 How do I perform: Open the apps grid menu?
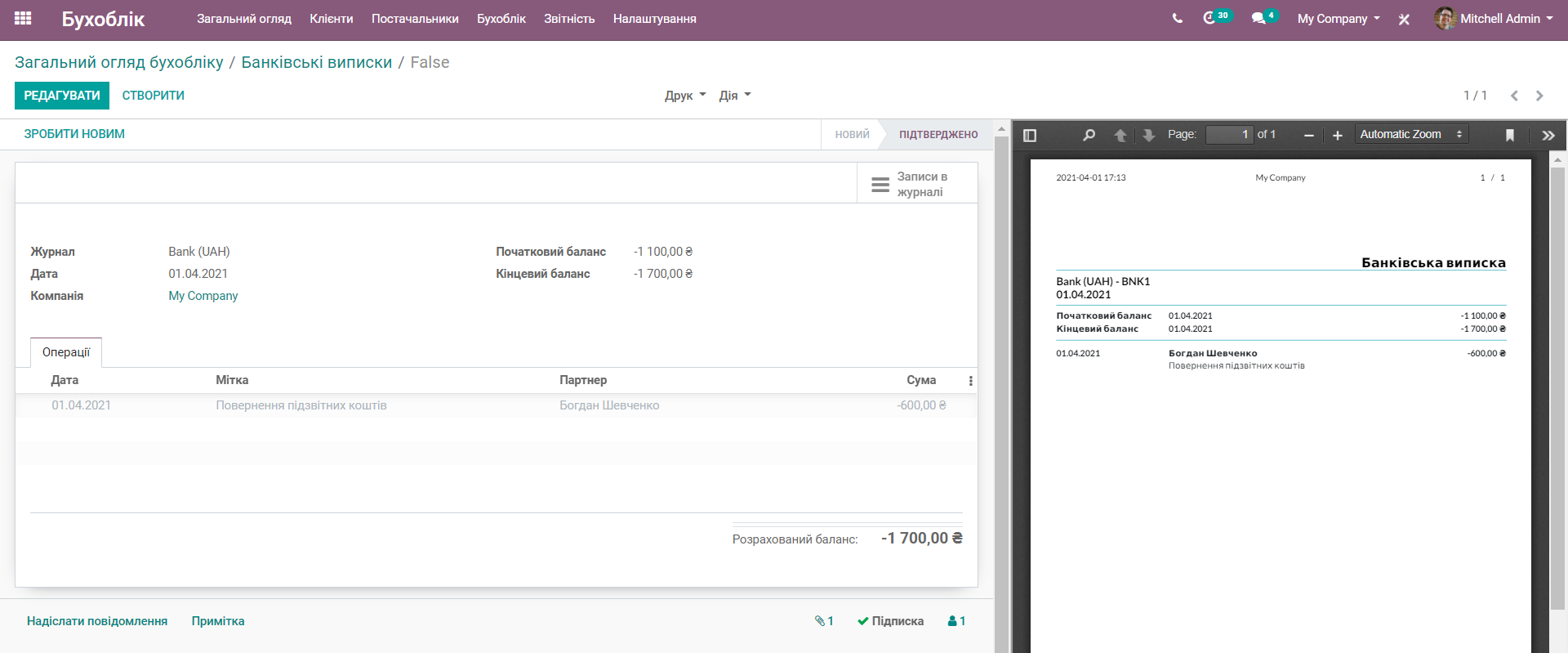click(x=23, y=18)
